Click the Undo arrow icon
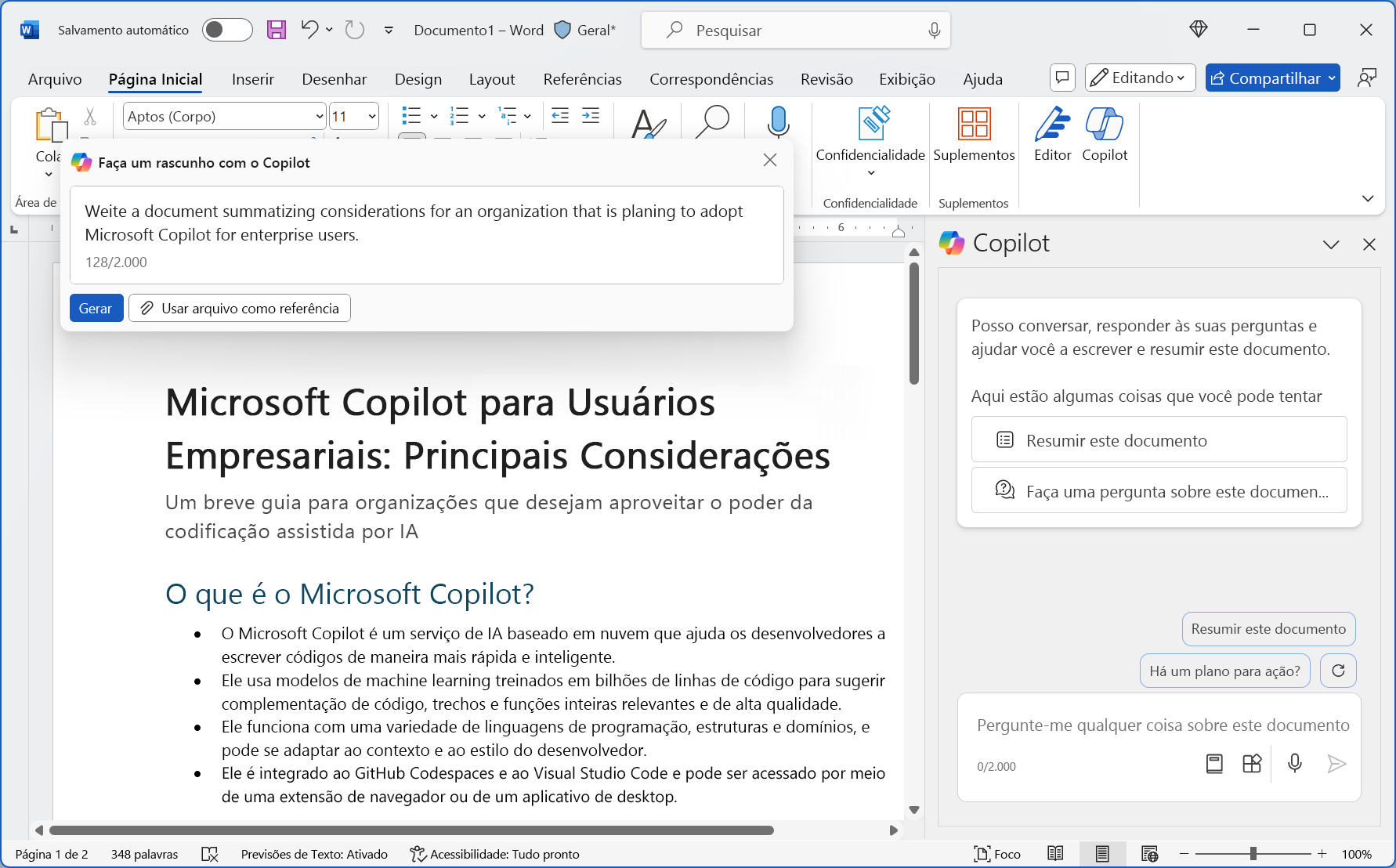 (x=310, y=30)
